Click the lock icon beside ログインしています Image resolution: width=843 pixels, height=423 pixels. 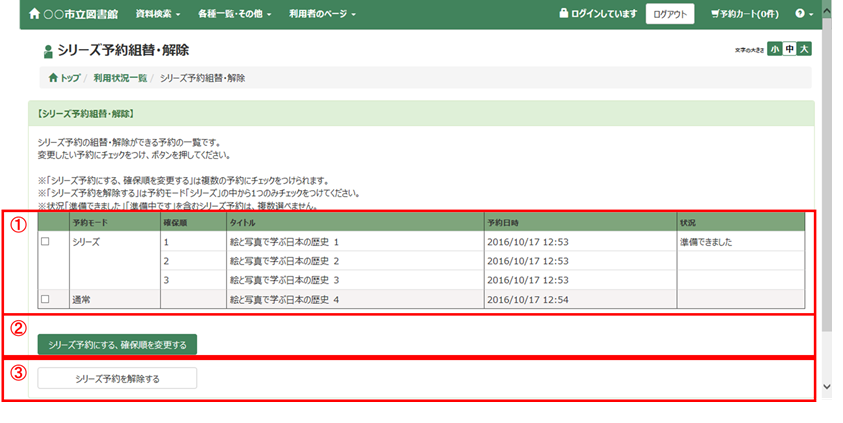pyautogui.click(x=564, y=15)
